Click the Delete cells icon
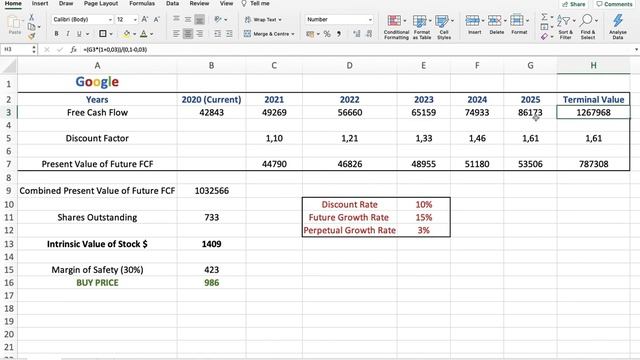Viewport: 640px width, 360px height. 494,20
